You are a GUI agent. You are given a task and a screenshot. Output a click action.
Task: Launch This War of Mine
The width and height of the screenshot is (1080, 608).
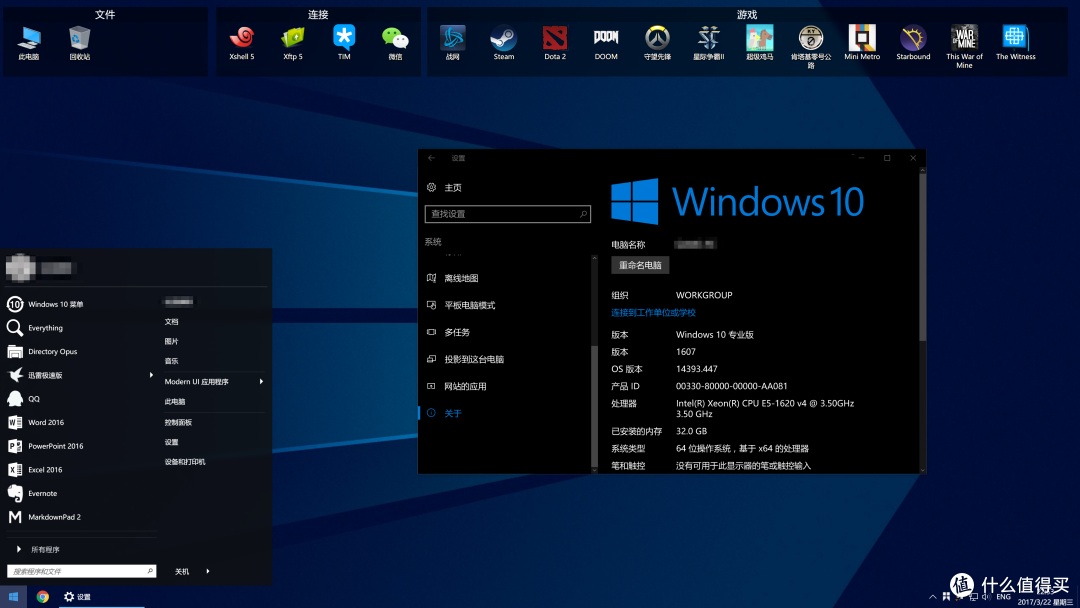tap(964, 47)
